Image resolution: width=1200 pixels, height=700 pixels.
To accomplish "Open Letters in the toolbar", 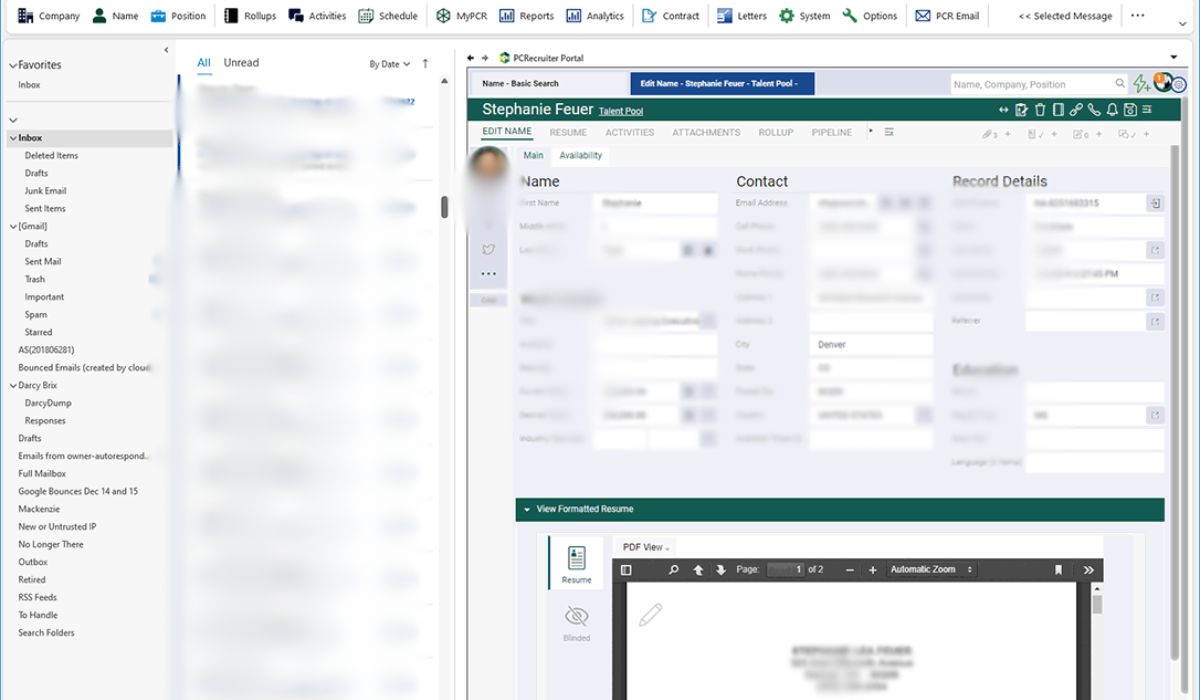I will click(x=742, y=16).
